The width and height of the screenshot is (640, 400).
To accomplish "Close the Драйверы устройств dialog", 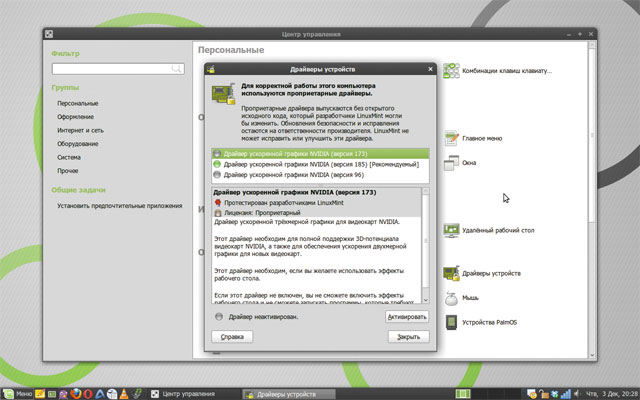I will pyautogui.click(x=430, y=69).
